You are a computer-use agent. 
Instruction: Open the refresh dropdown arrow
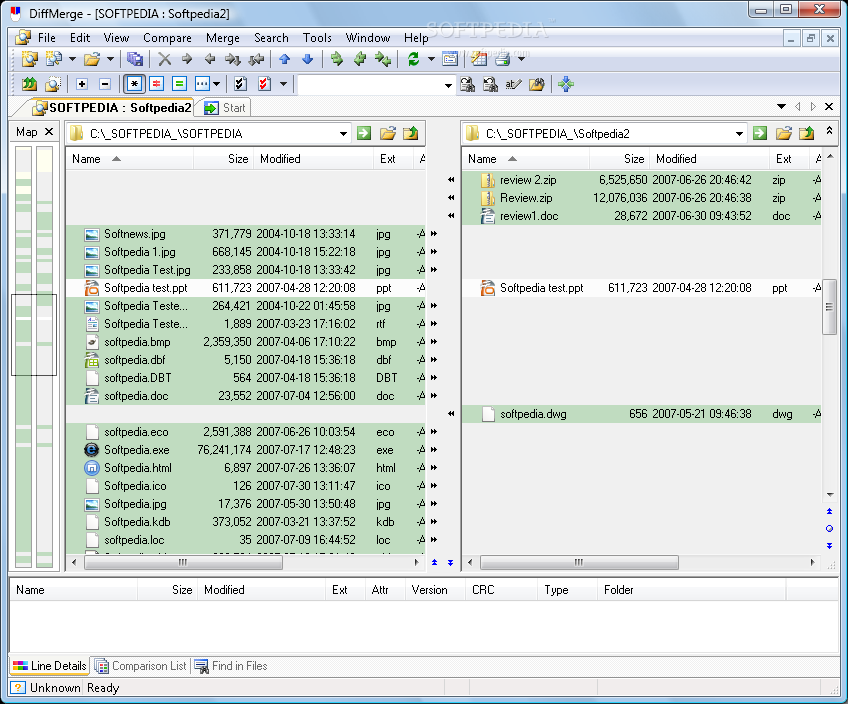tap(431, 59)
